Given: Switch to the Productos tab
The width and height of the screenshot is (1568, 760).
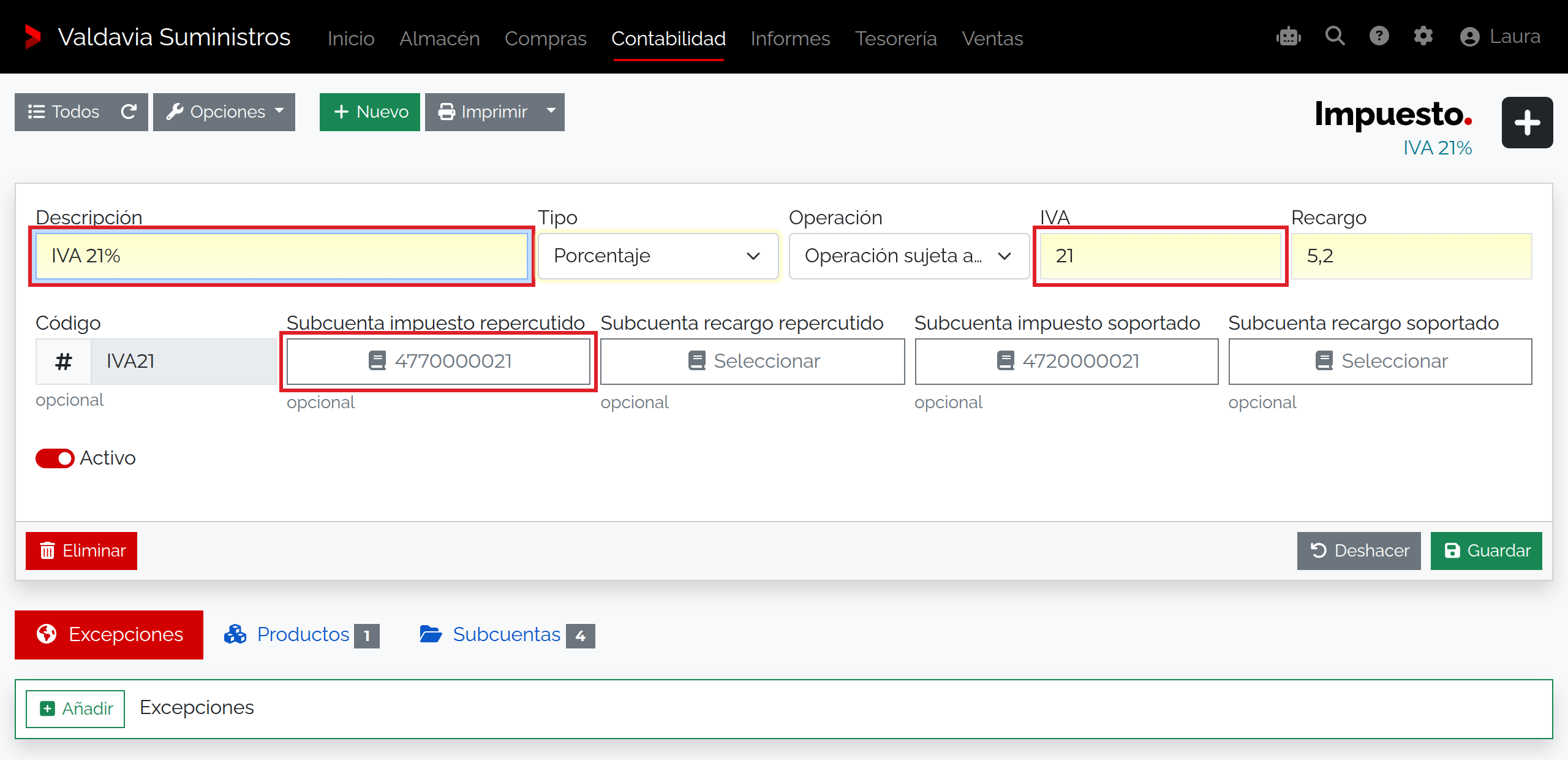Looking at the screenshot, I should pyautogui.click(x=301, y=635).
